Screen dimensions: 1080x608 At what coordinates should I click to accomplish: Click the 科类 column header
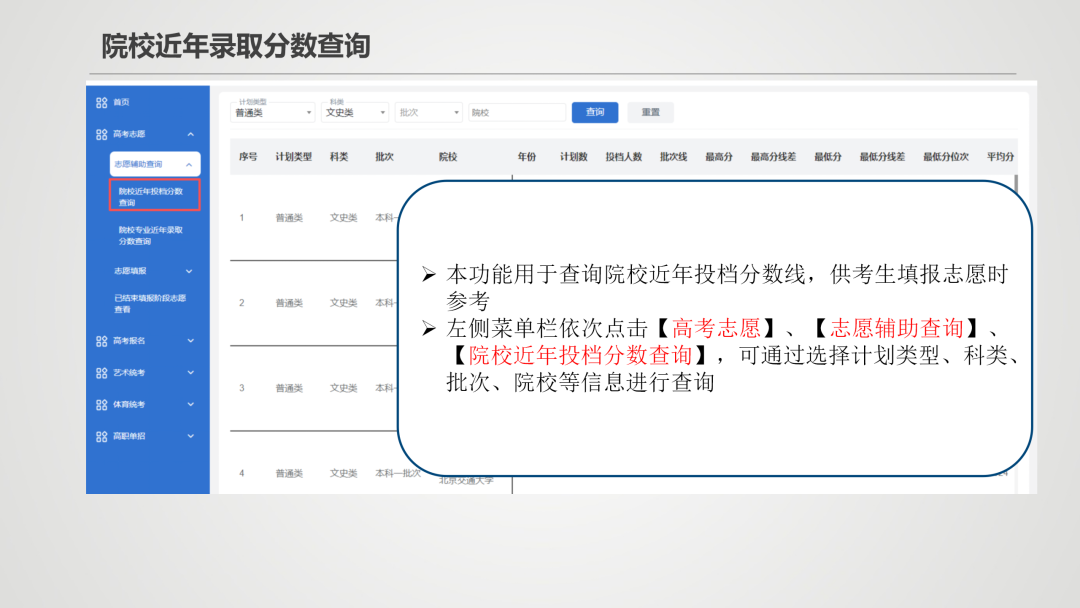click(x=338, y=157)
